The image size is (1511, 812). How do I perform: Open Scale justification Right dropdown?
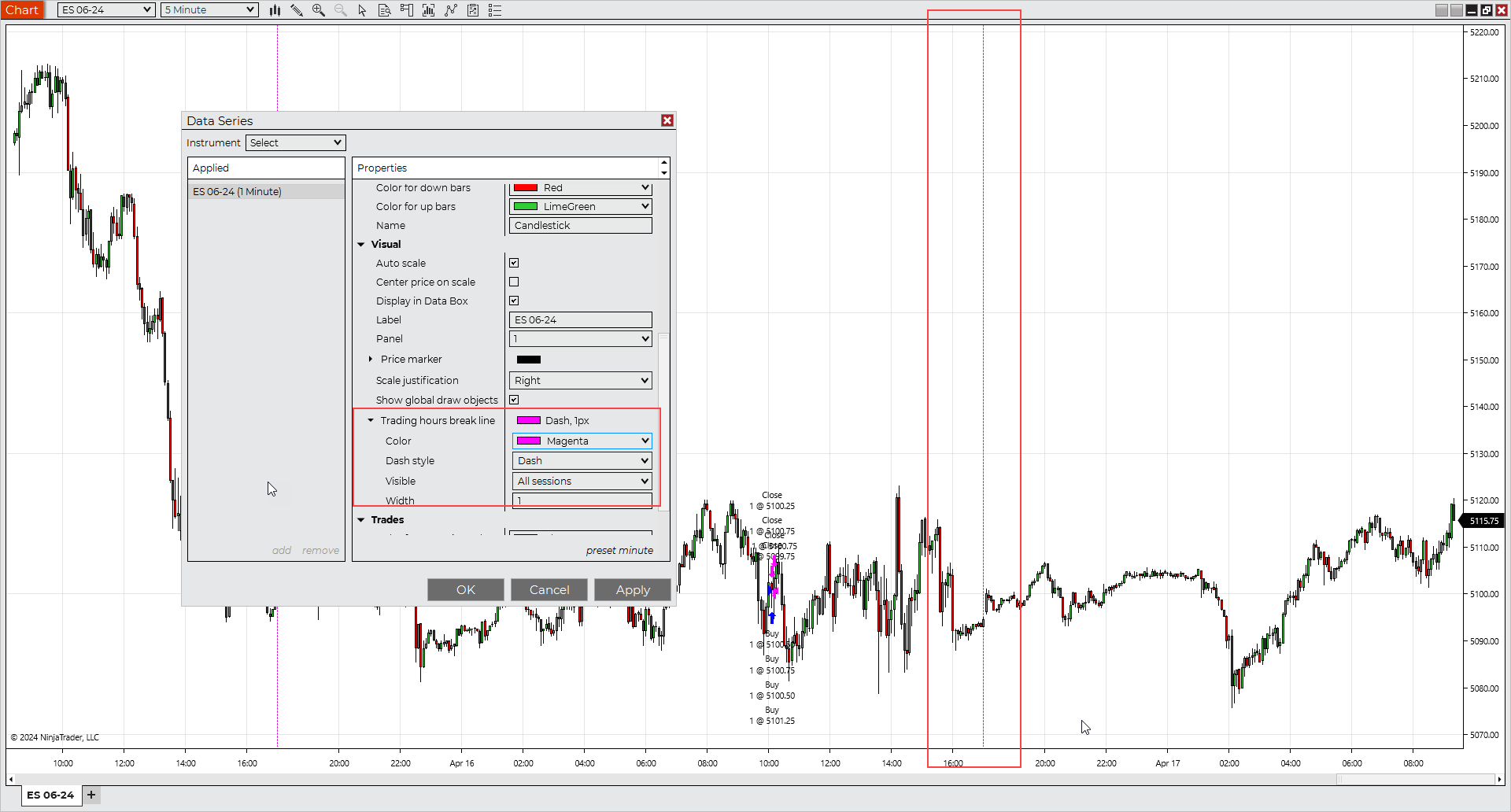(x=581, y=381)
